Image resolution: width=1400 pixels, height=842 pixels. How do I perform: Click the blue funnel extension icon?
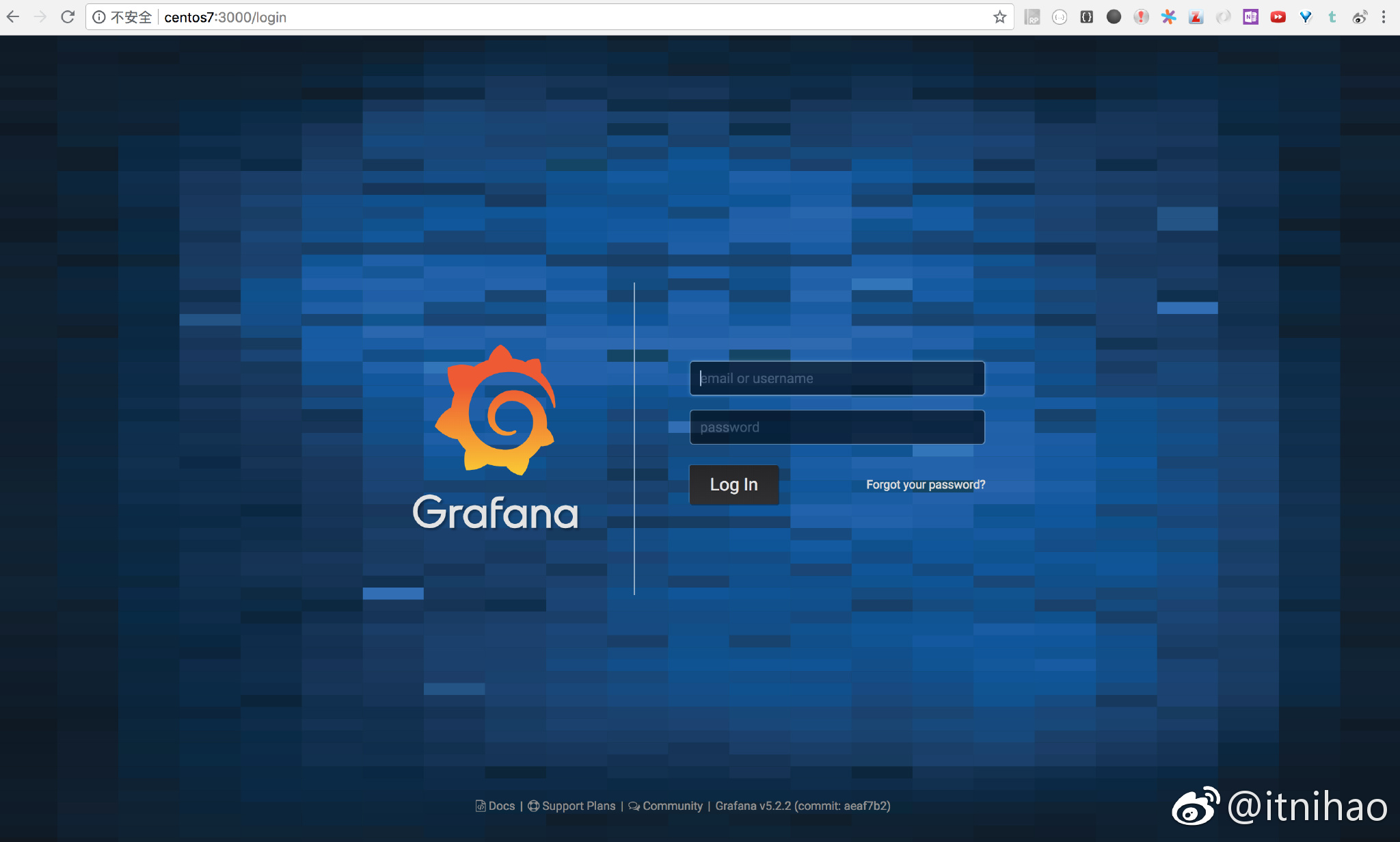pos(1306,17)
